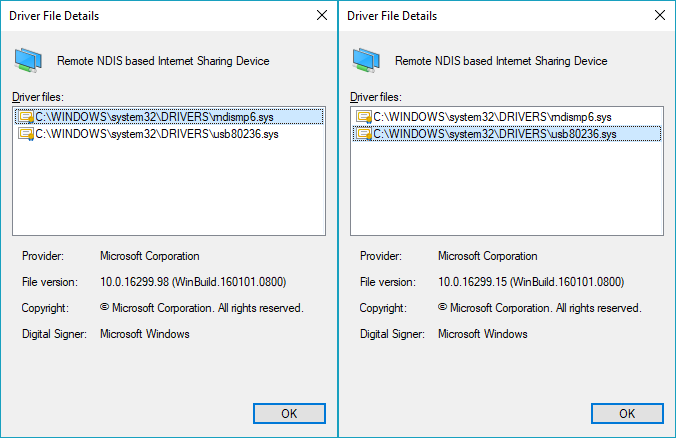This screenshot has height=438, width=676.
Task: Click the file version 10.0.16299.15 text
Action: 530,282
